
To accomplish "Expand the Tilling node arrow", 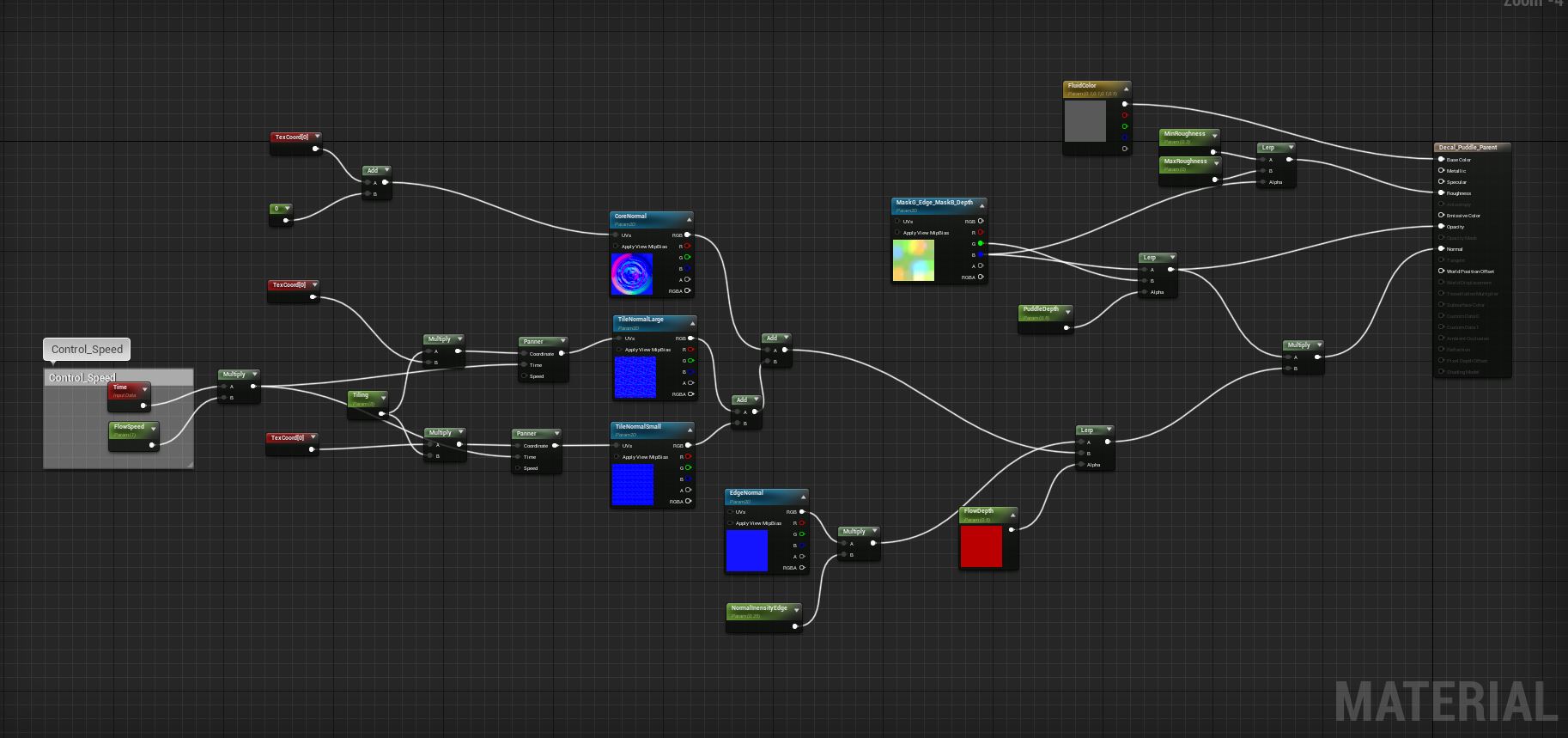I will tap(383, 398).
